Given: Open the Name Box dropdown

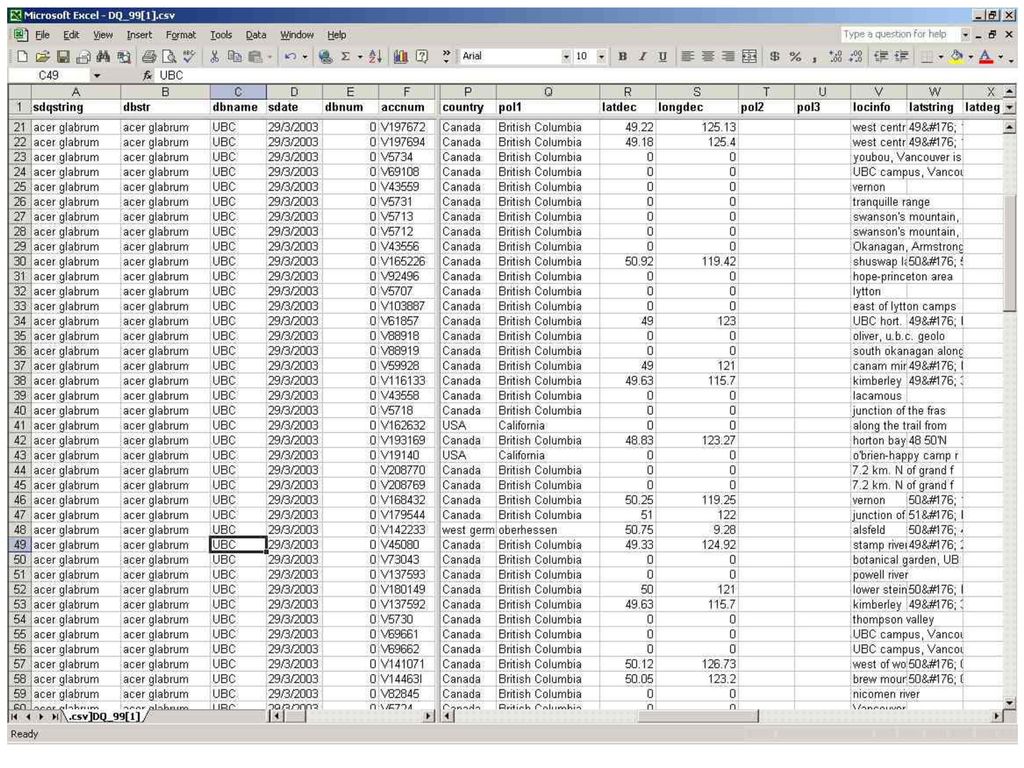Looking at the screenshot, I should pos(97,76).
